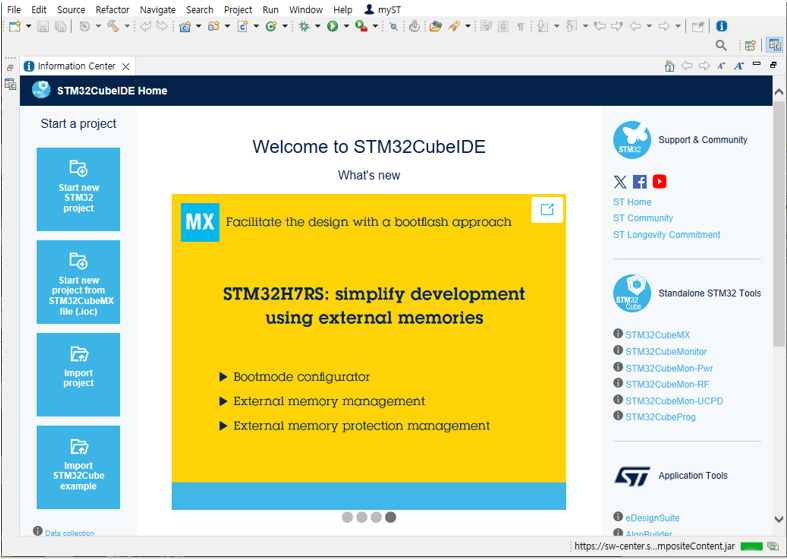Click the info icon beside STM32CubeProg

tap(618, 415)
